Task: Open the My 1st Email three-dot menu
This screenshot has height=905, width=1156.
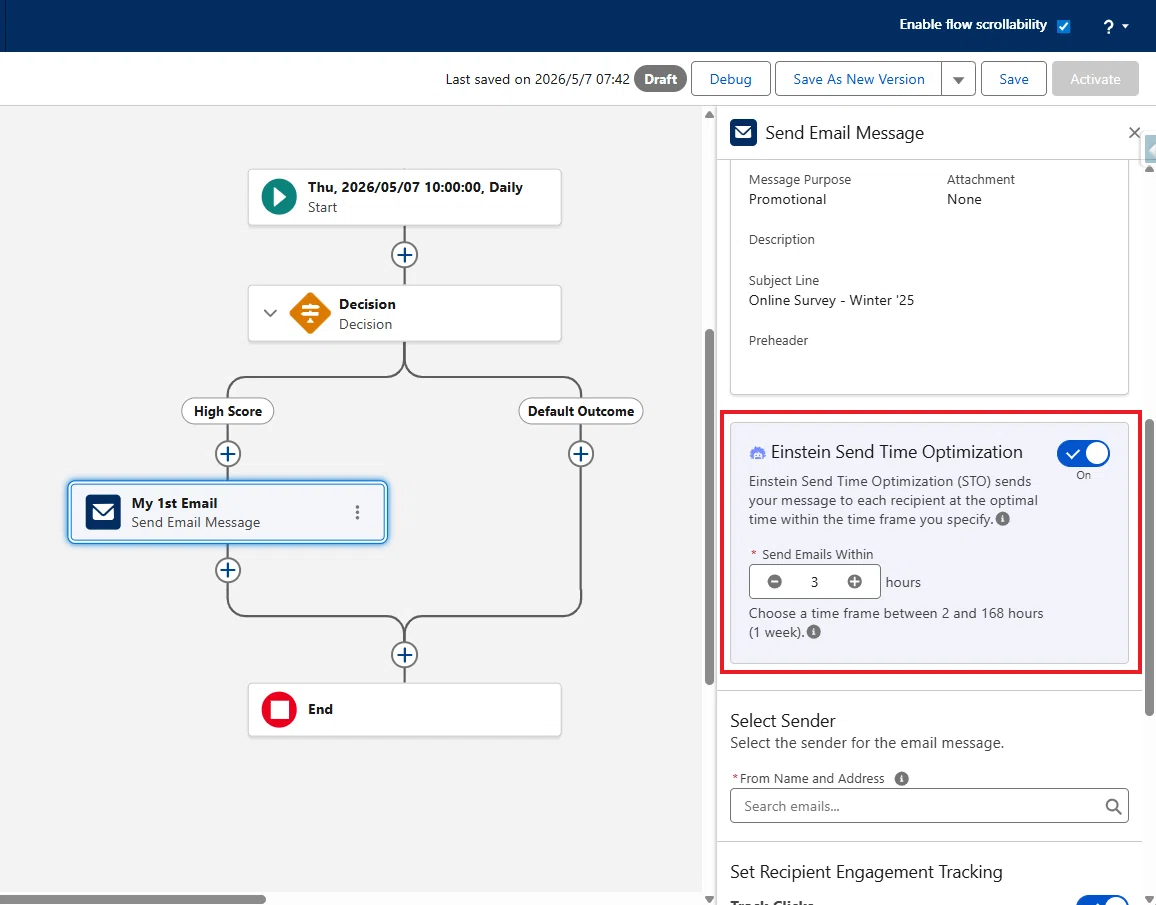Action: 357,512
